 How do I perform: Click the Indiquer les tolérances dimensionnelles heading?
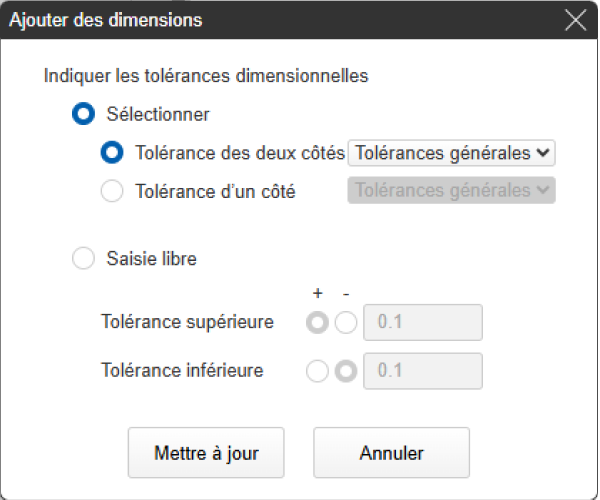(206, 75)
